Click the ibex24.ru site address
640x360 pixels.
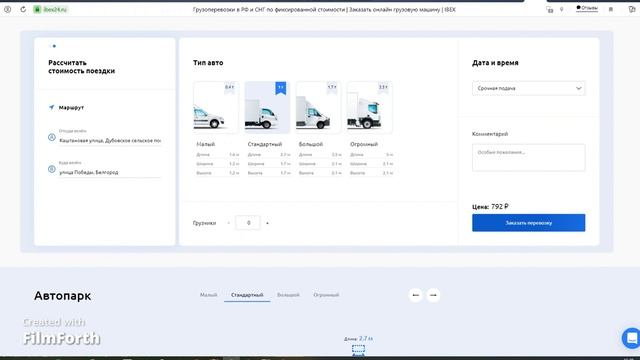click(55, 9)
